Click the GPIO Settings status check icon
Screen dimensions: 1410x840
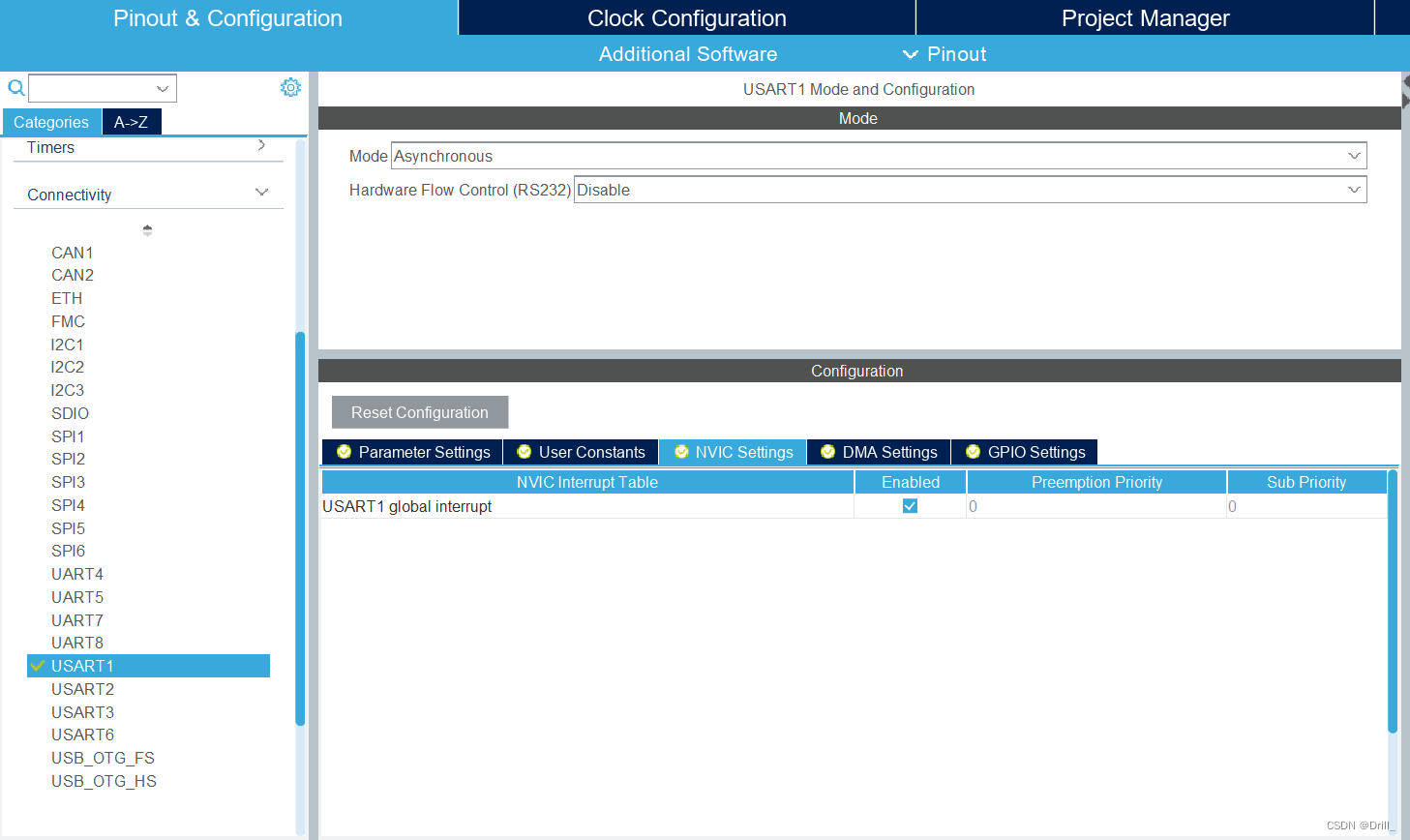tap(974, 452)
